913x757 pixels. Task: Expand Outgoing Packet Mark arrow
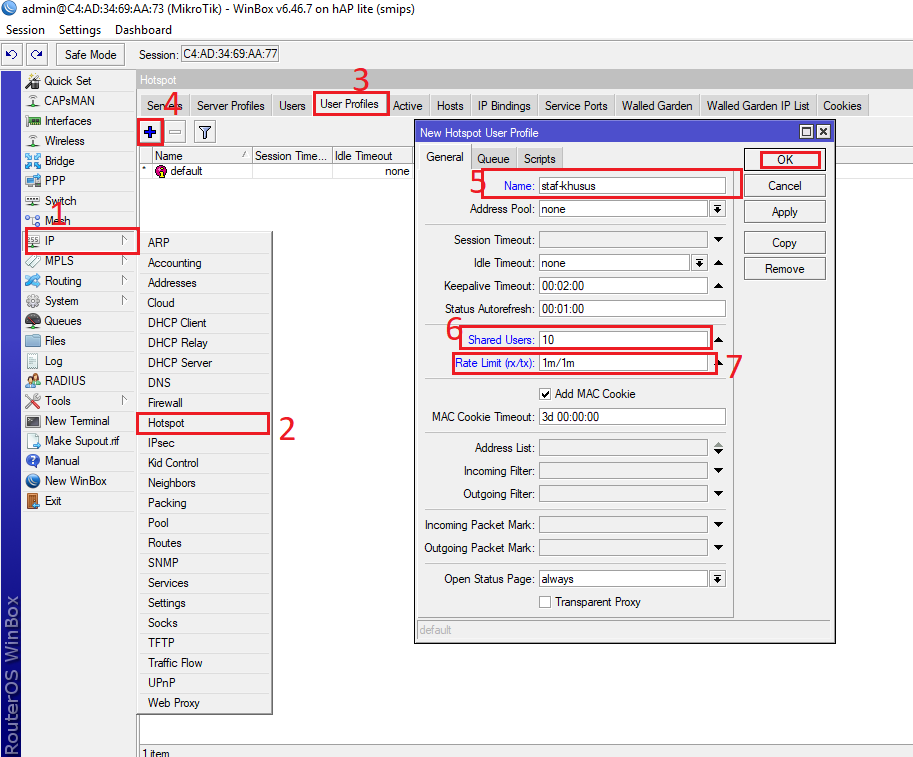(719, 548)
